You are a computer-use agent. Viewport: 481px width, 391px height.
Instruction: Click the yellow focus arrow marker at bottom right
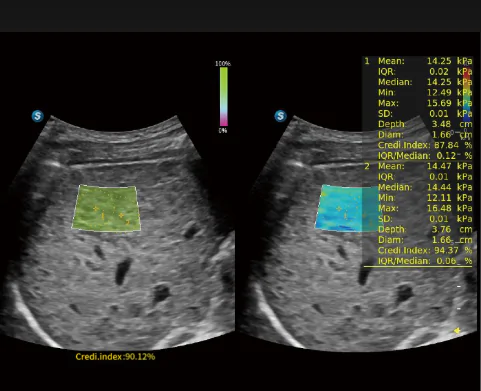pyautogui.click(x=457, y=330)
